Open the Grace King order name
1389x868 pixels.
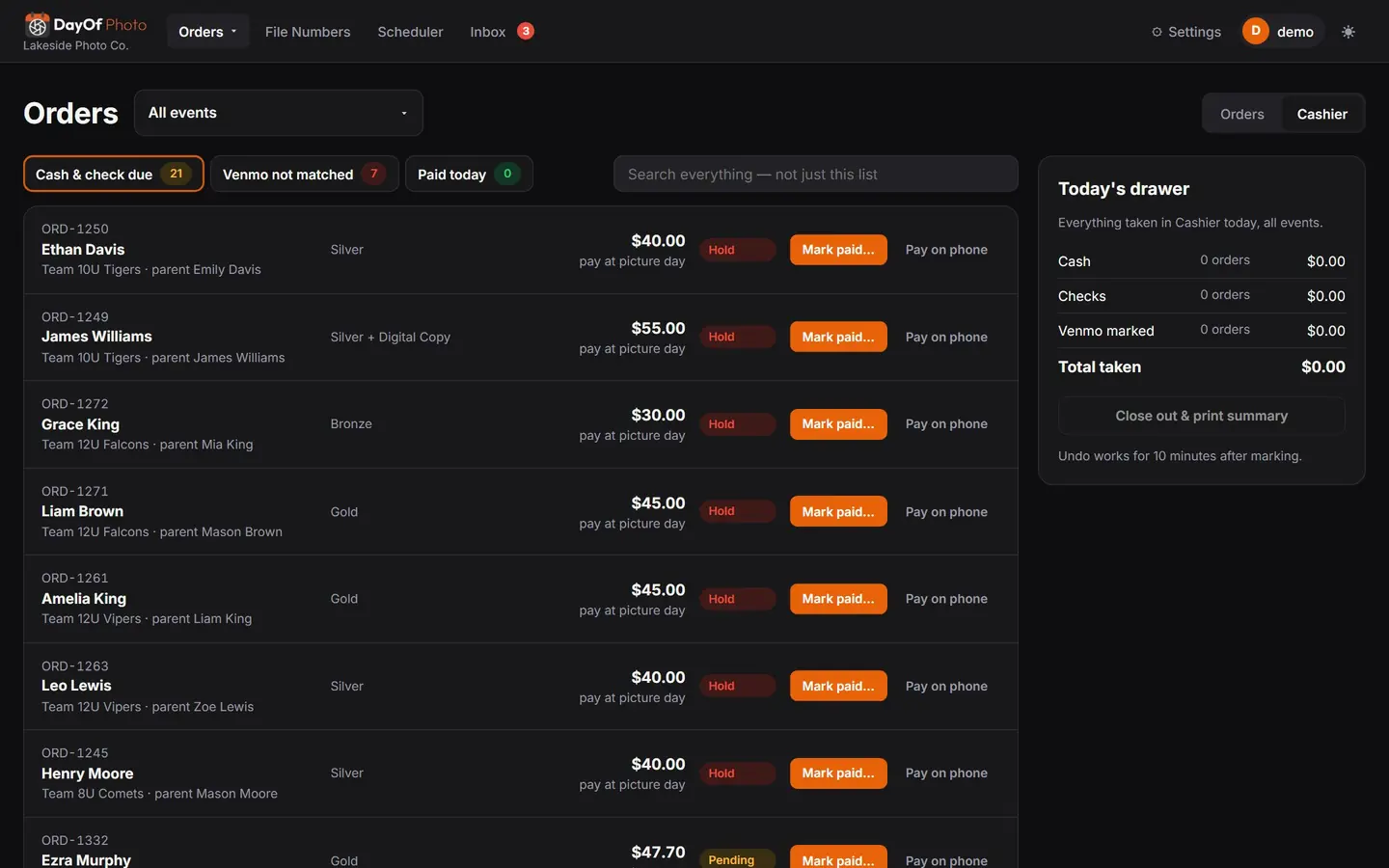[x=80, y=424]
